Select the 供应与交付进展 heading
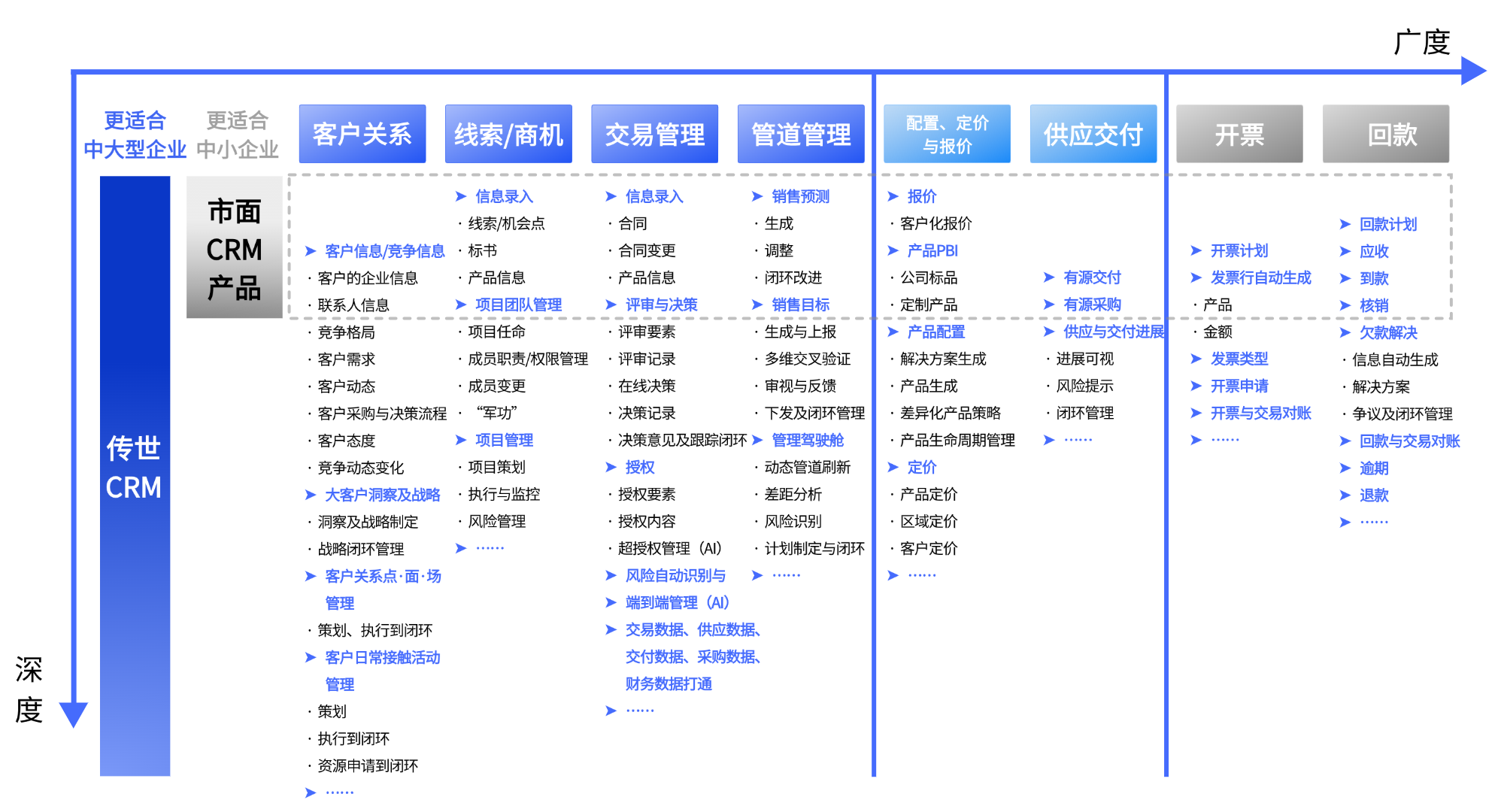Viewport: 1504px width, 812px height. point(1114,332)
